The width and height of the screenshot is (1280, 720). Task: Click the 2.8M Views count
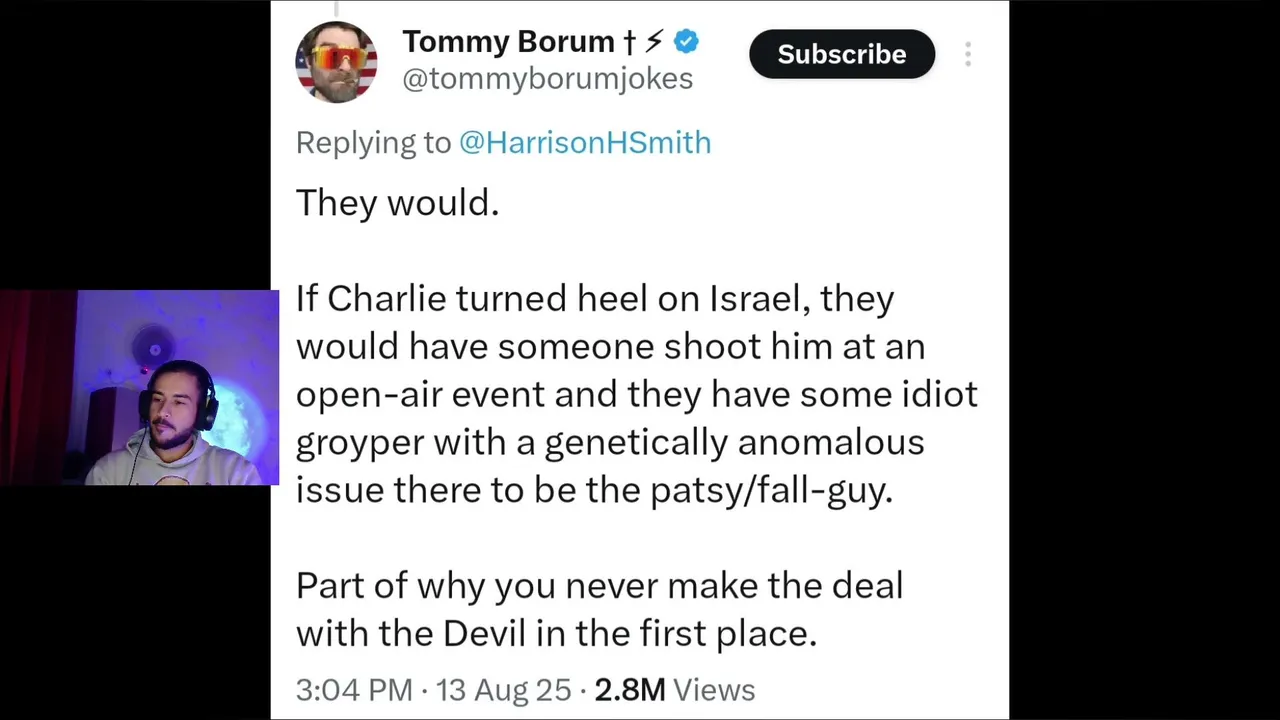pos(674,690)
